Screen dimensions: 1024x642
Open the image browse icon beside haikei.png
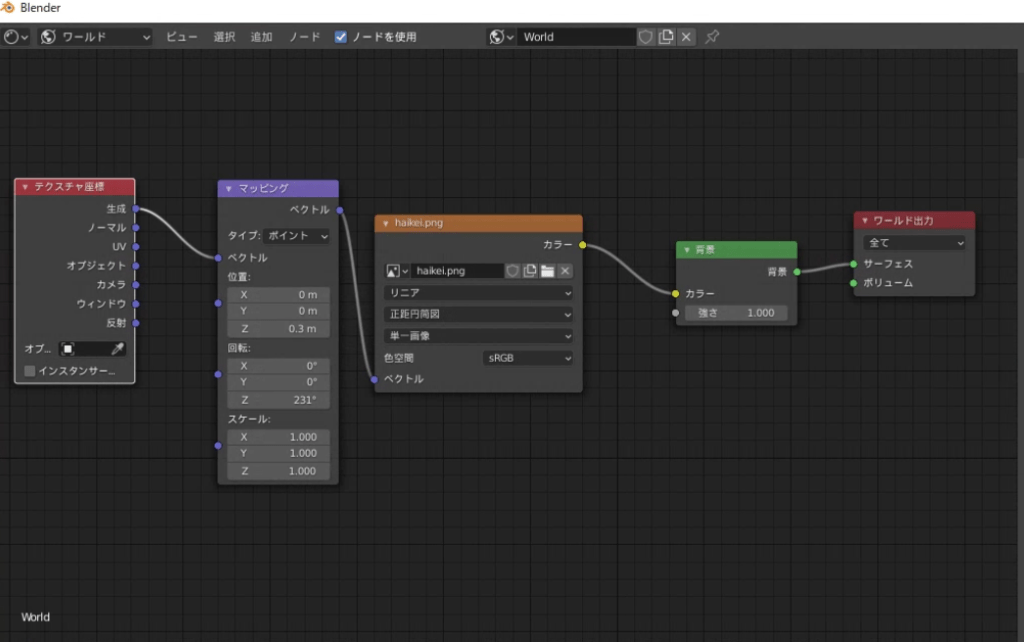click(x=397, y=271)
